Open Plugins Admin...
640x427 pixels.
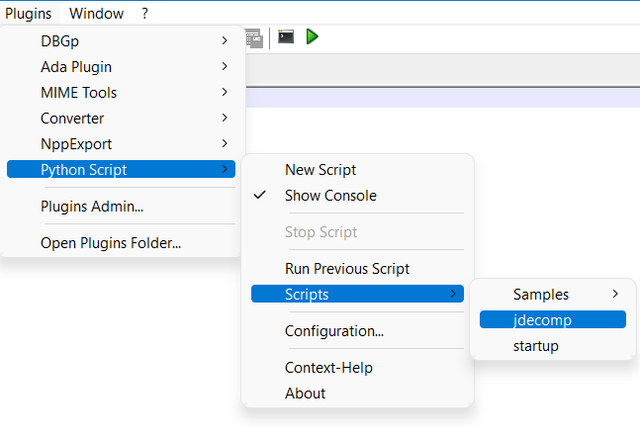point(121,206)
